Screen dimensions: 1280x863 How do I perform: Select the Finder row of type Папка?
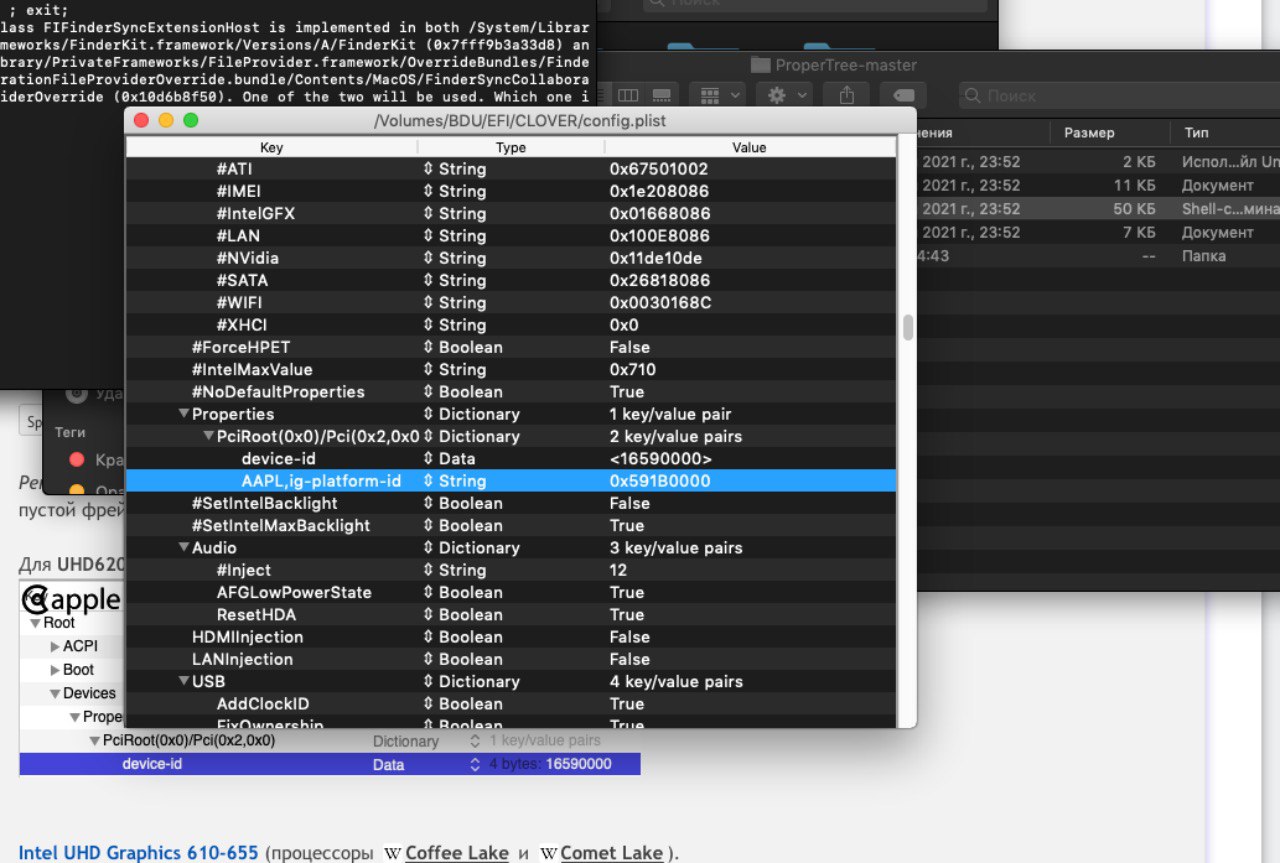tap(1098, 256)
